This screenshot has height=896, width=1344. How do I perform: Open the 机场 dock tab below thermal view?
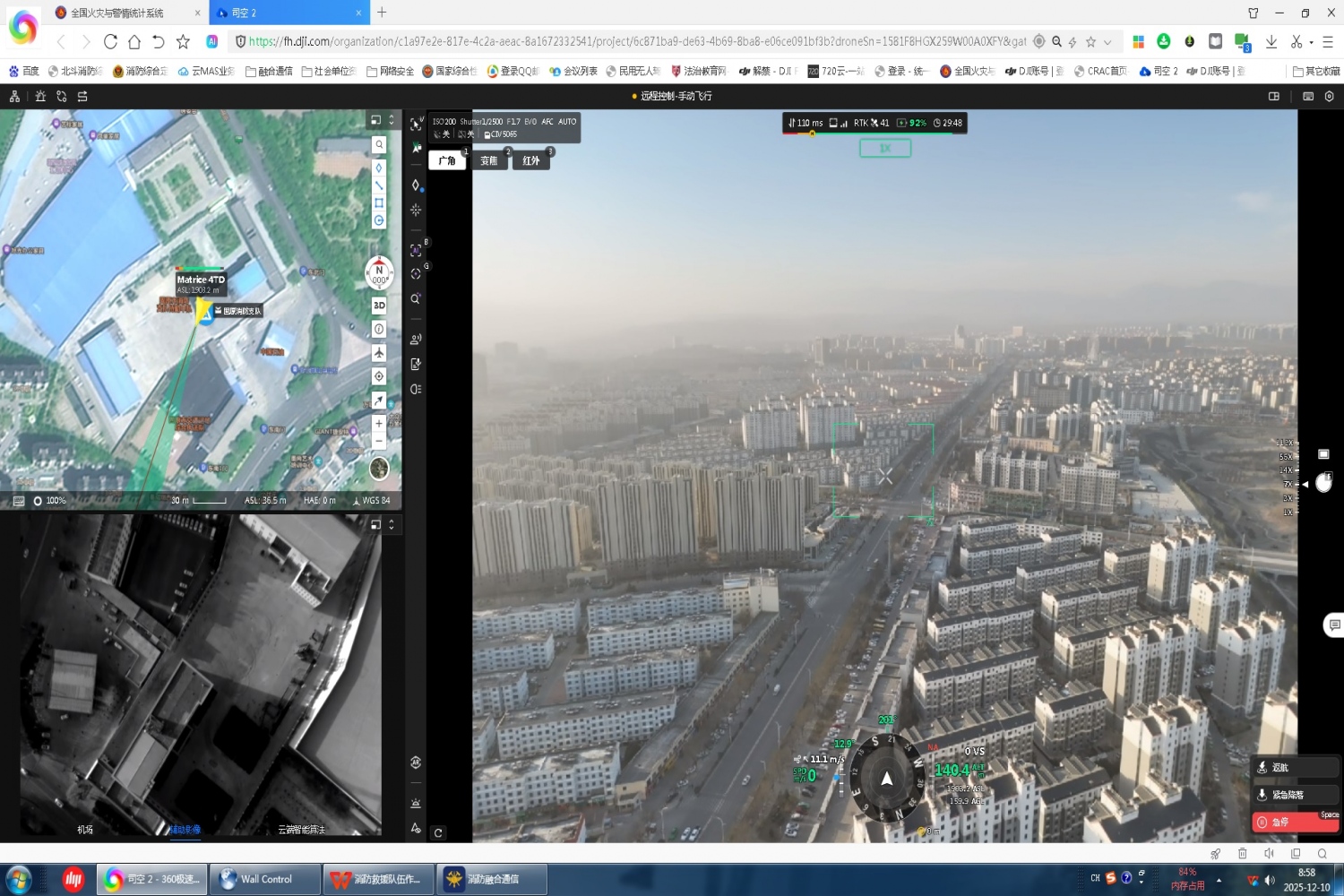tap(85, 830)
